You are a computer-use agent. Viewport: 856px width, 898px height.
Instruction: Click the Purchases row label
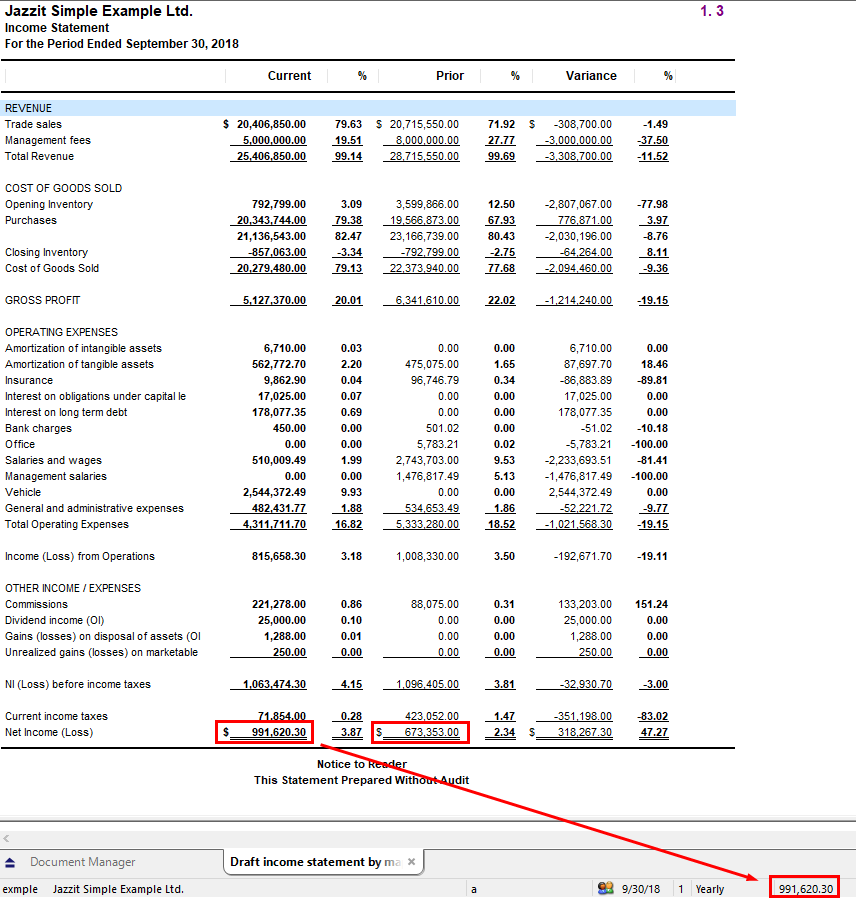31,220
